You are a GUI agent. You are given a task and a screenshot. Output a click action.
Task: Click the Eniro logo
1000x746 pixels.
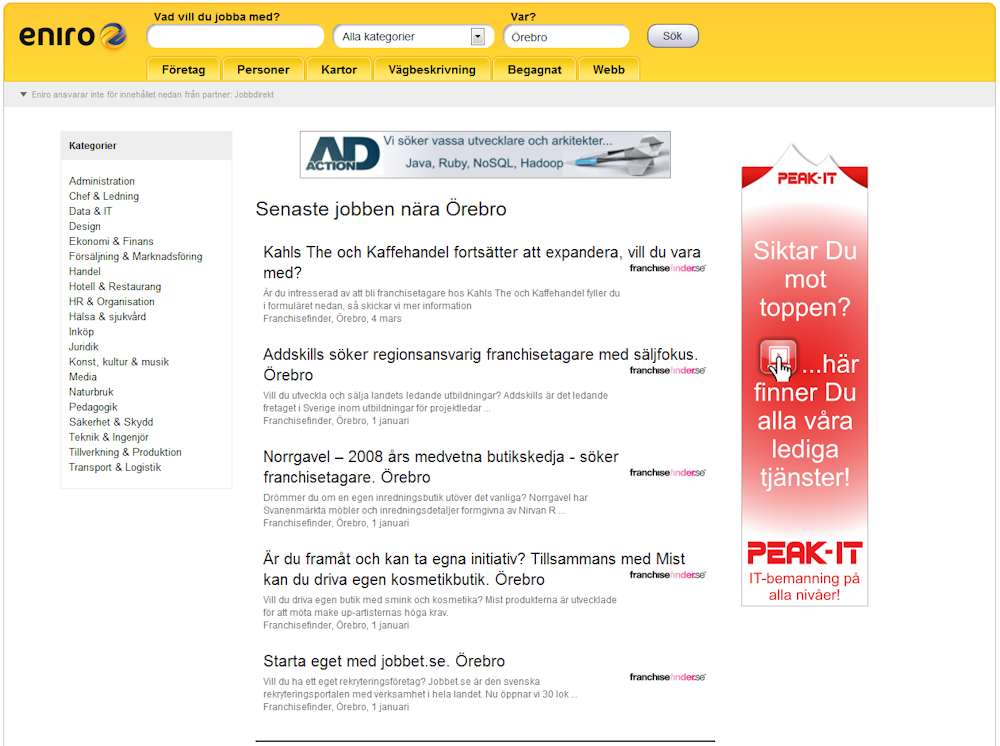[x=73, y=36]
